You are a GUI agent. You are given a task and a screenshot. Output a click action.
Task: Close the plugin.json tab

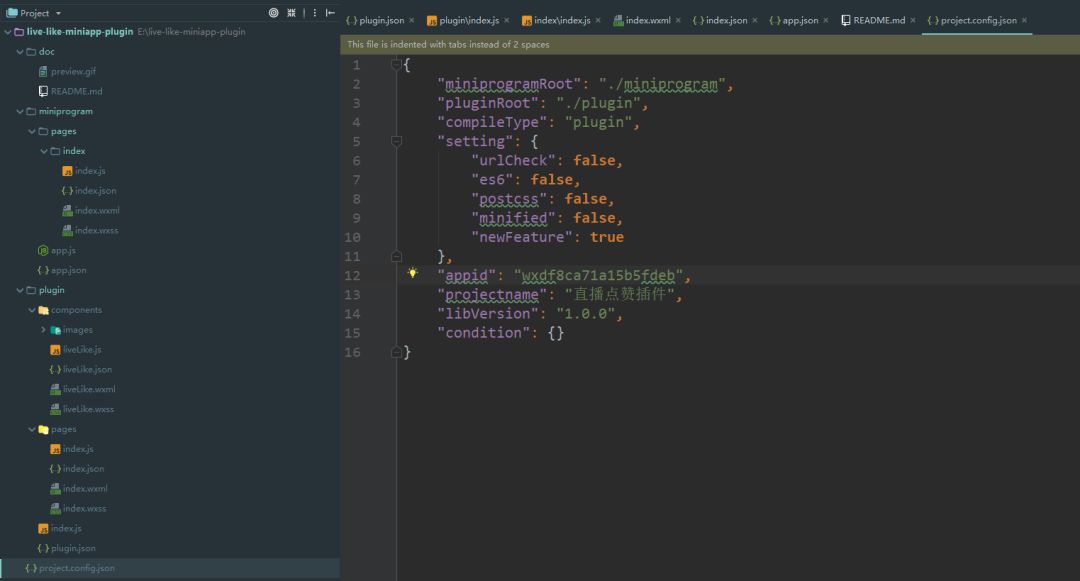412,21
